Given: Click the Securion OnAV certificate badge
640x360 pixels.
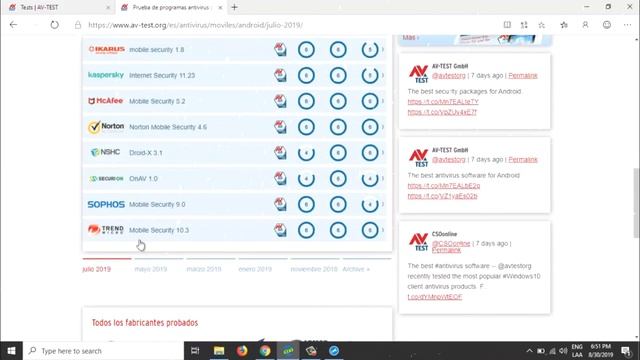Looking at the screenshot, I should (x=280, y=178).
